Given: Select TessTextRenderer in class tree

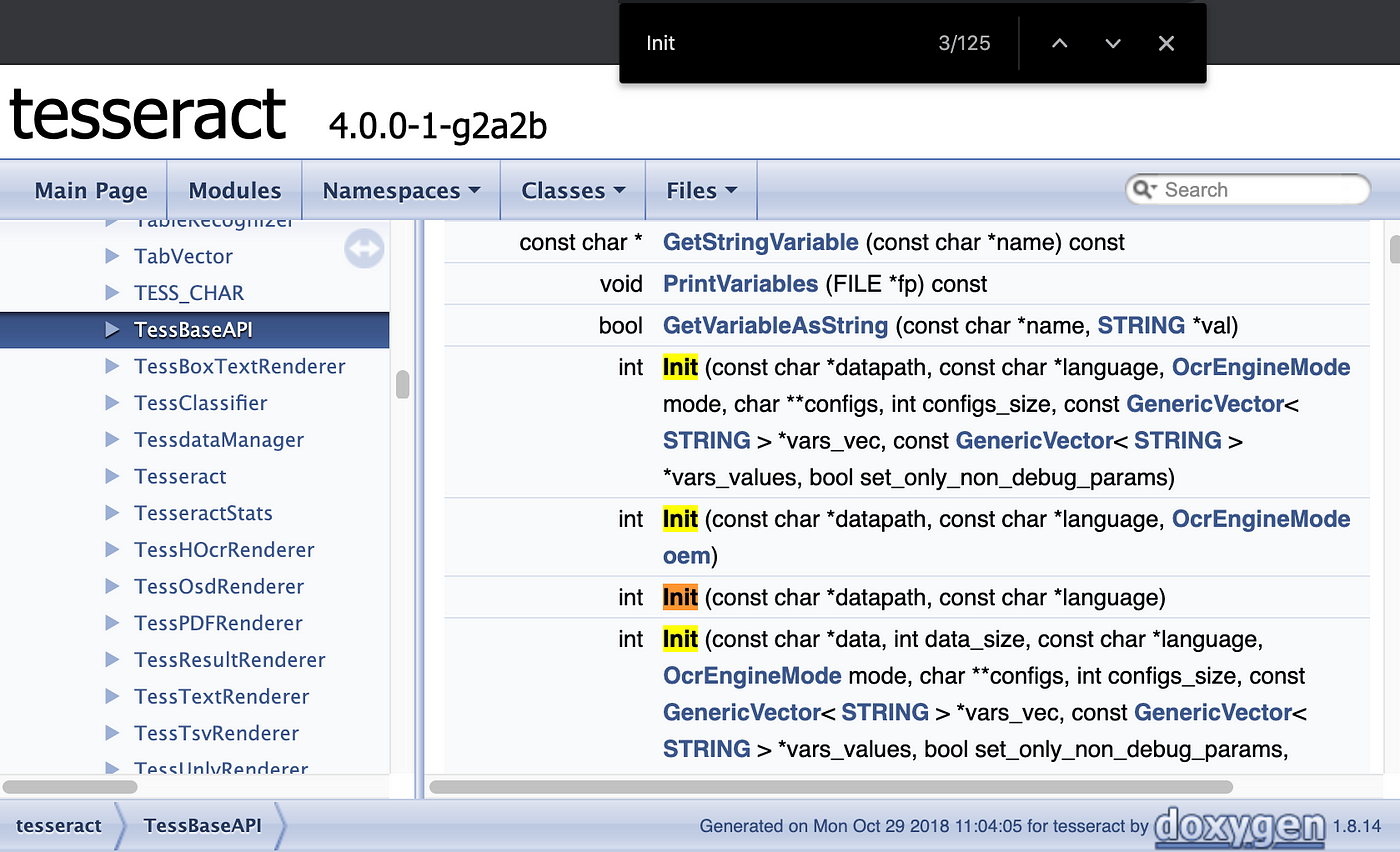Looking at the screenshot, I should point(222,696).
